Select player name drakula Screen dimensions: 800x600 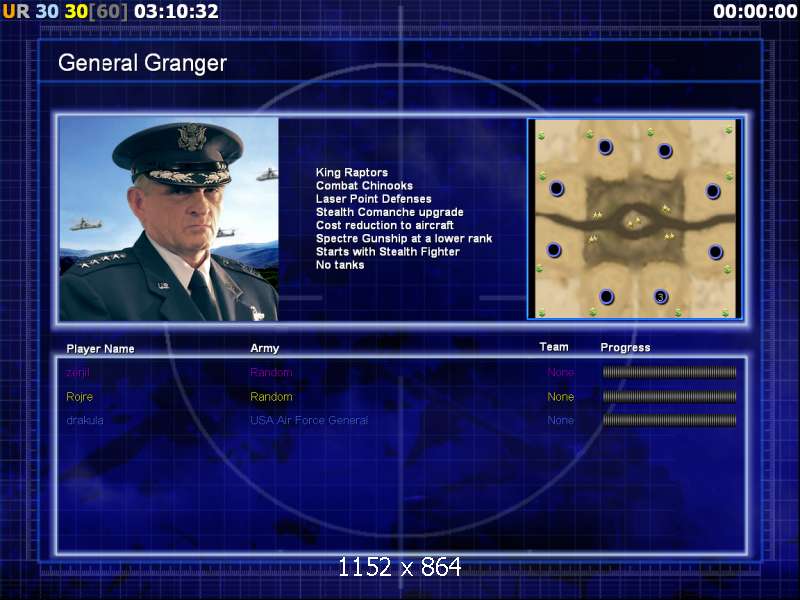click(x=85, y=420)
